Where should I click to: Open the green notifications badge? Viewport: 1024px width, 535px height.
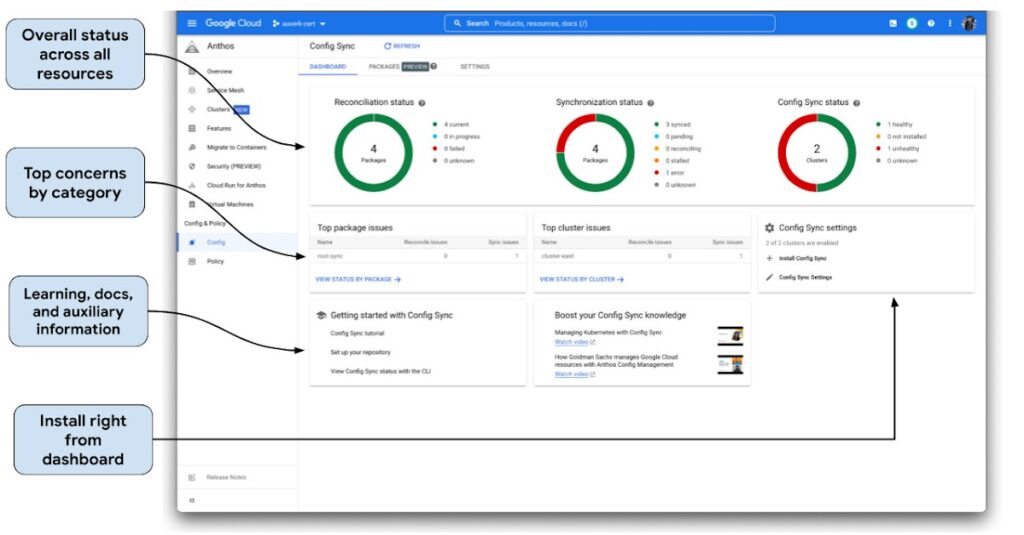912,24
